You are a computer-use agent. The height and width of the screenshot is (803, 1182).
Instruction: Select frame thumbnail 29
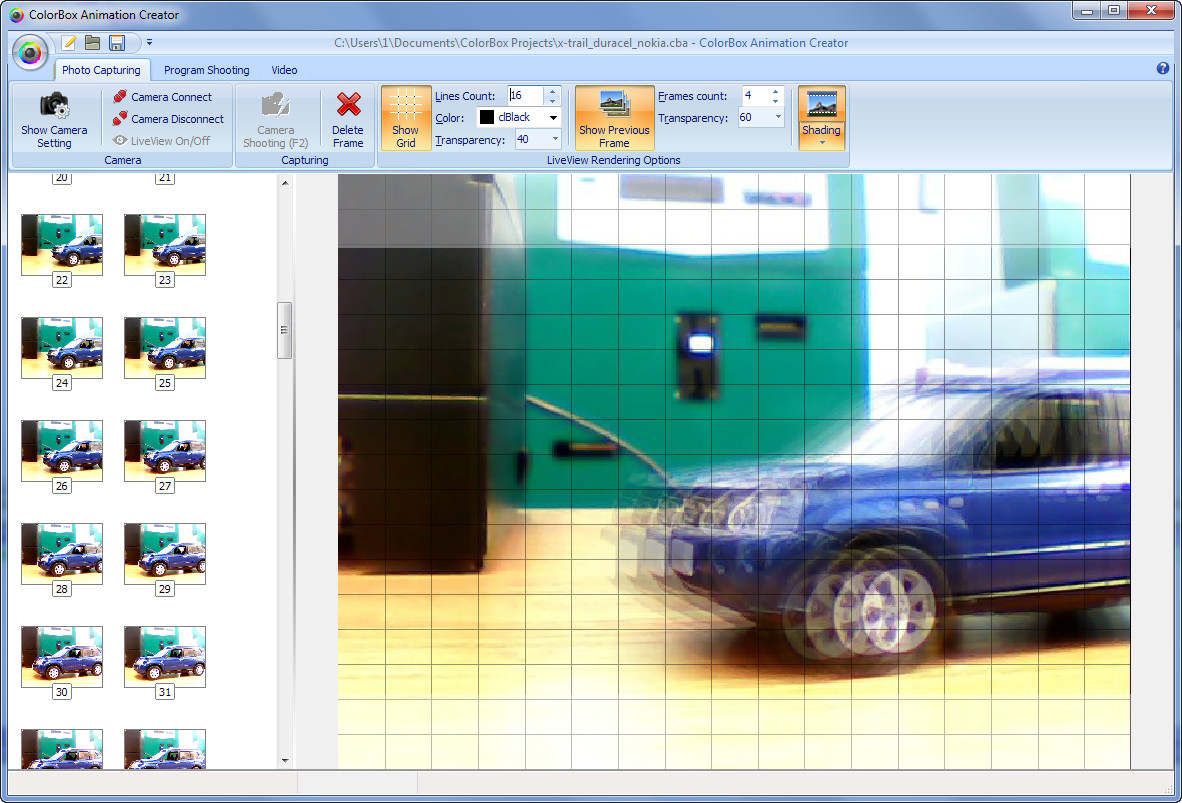coord(164,553)
